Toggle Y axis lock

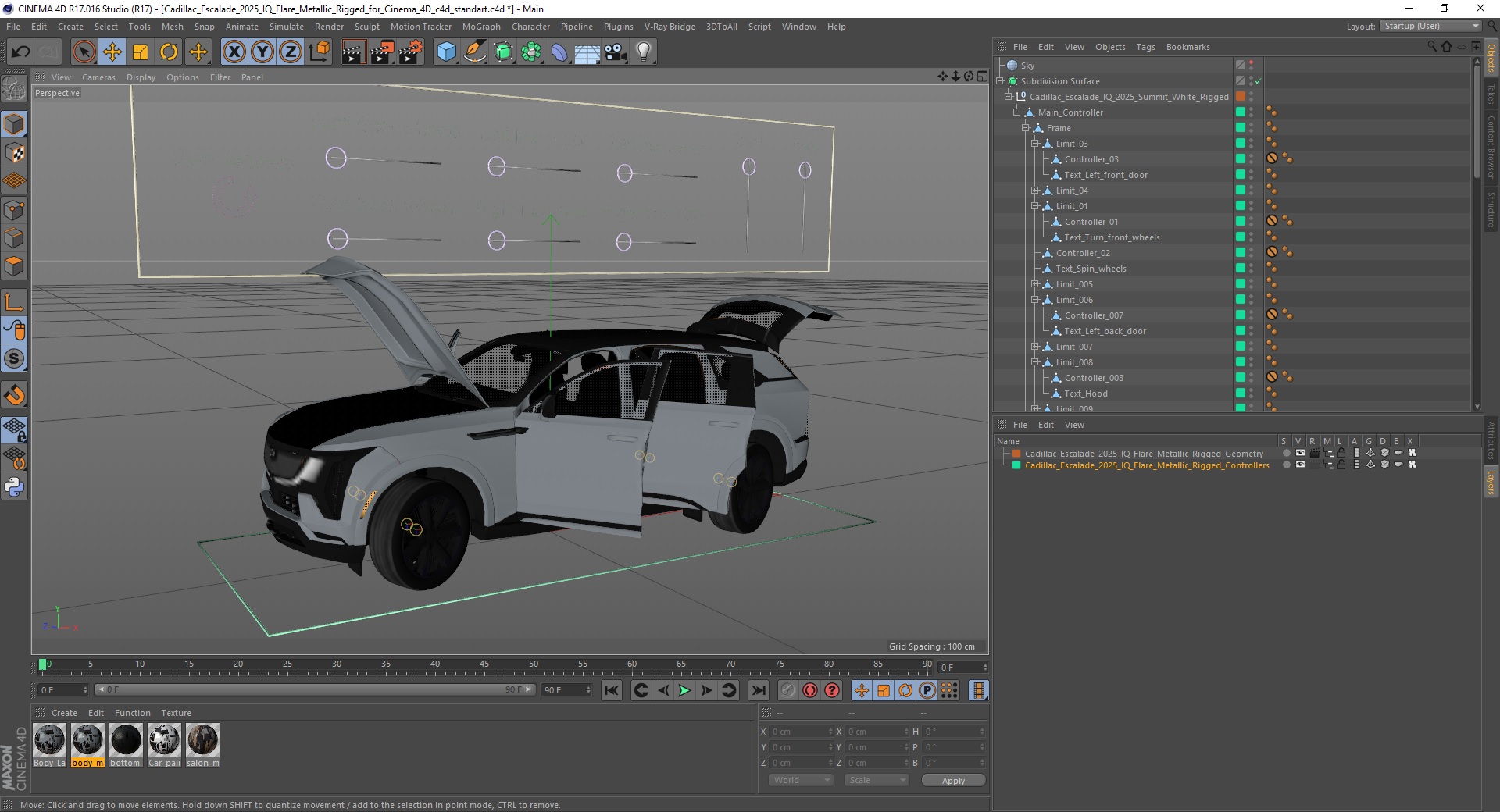pyautogui.click(x=262, y=52)
